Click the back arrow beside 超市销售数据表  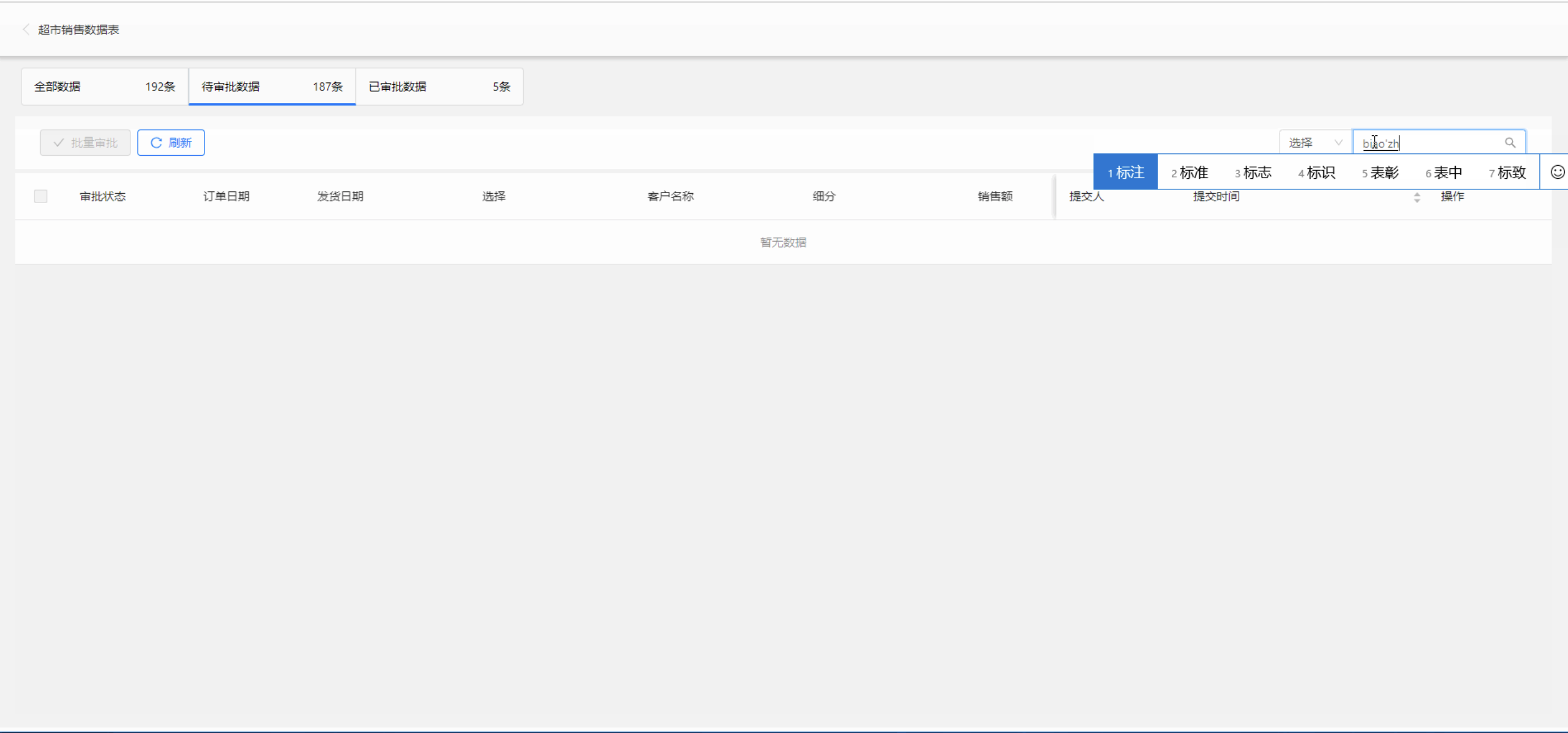pos(26,29)
